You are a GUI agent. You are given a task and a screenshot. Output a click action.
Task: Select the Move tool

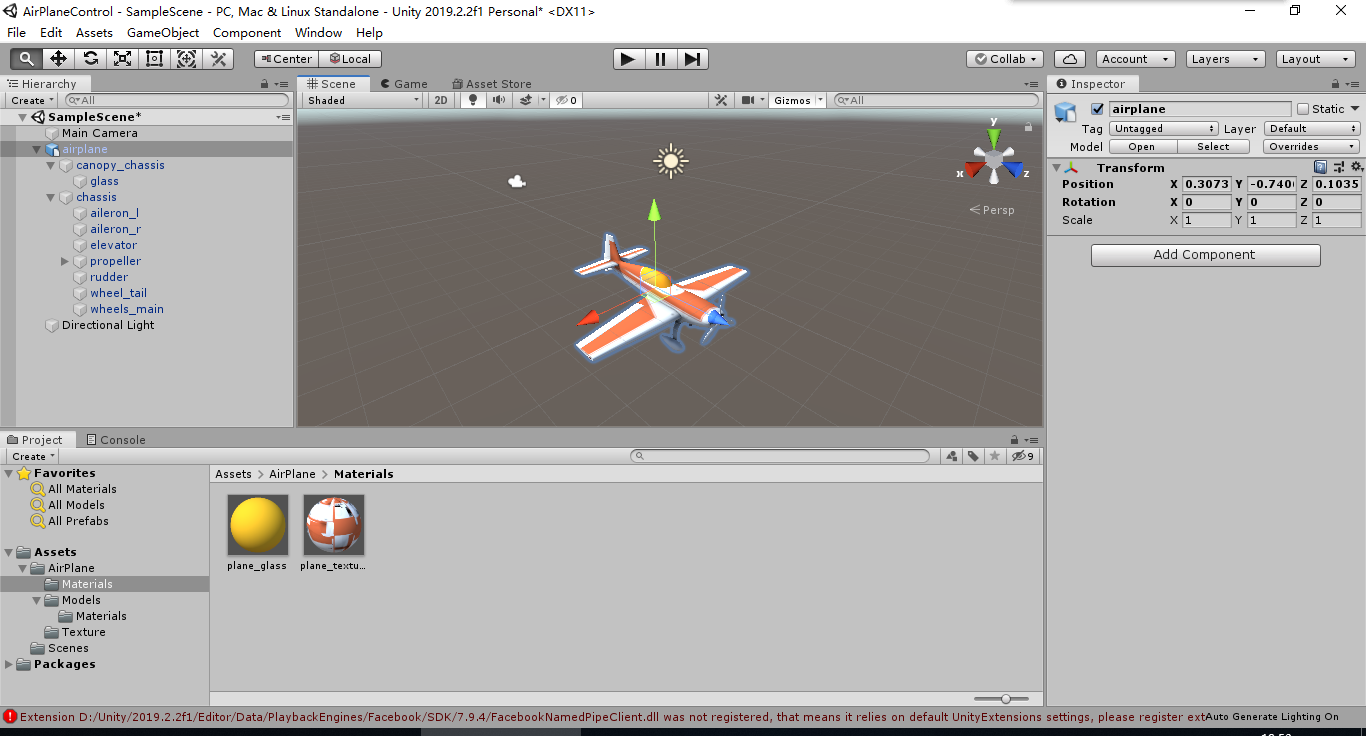(58, 59)
